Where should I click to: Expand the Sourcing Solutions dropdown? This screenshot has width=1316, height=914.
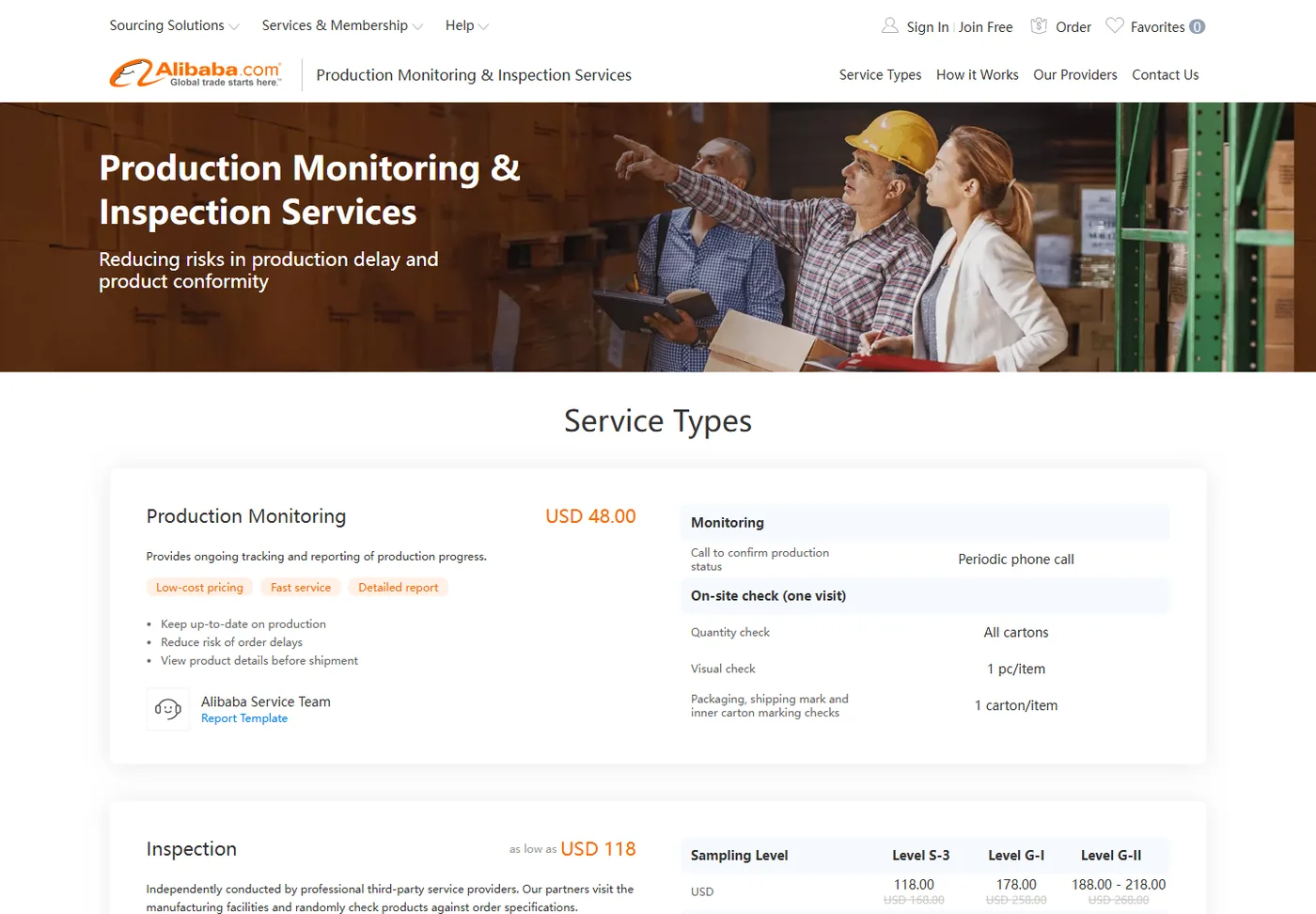[x=174, y=25]
